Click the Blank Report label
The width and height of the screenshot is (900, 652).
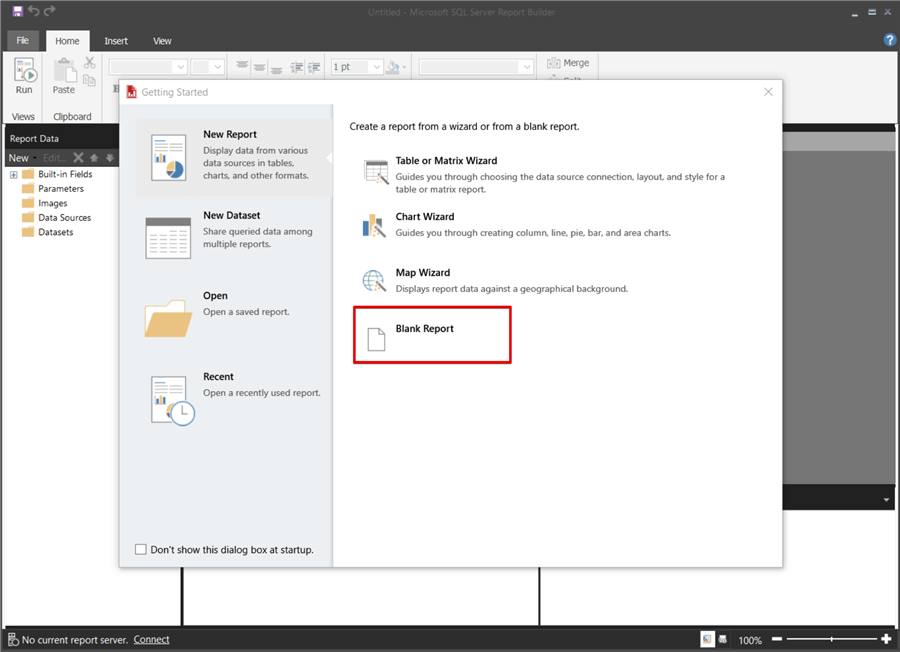(x=424, y=328)
